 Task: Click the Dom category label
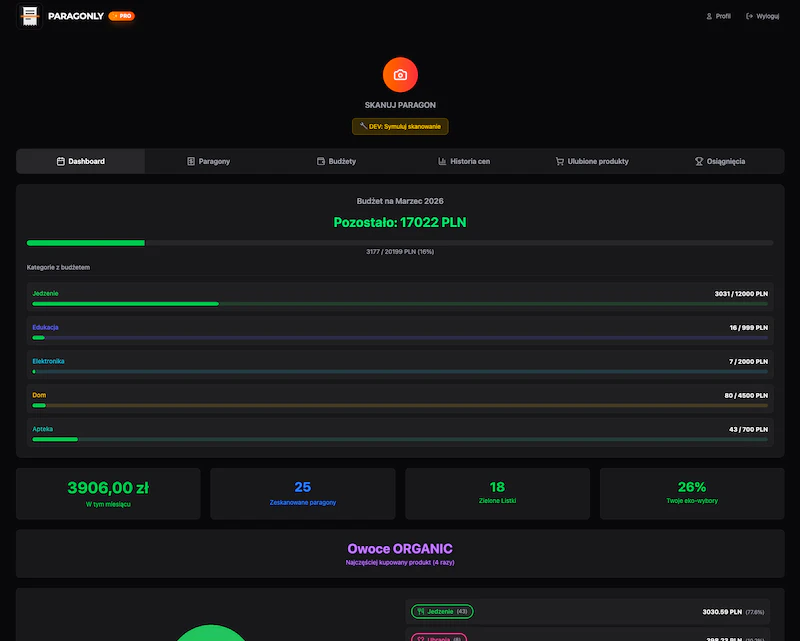click(39, 395)
